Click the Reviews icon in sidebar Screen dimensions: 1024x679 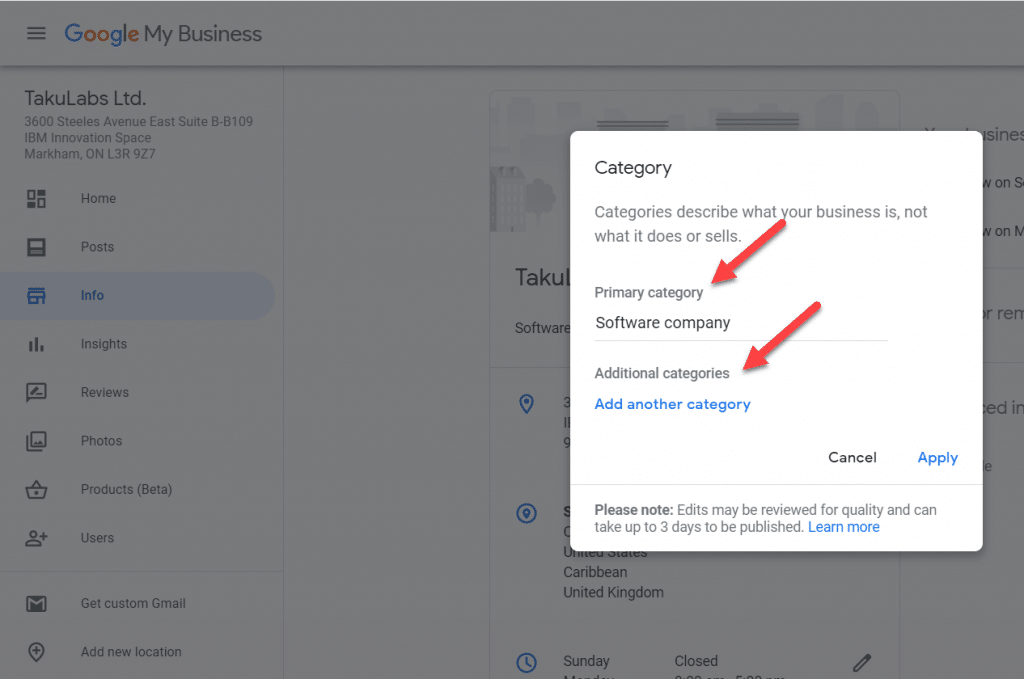click(36, 392)
